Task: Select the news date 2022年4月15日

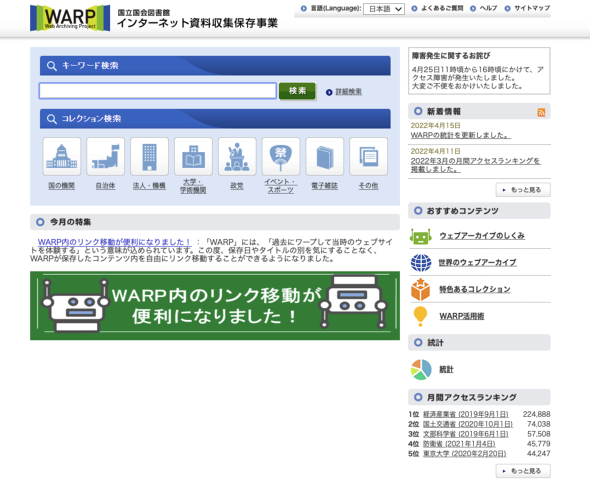Action: (435, 125)
